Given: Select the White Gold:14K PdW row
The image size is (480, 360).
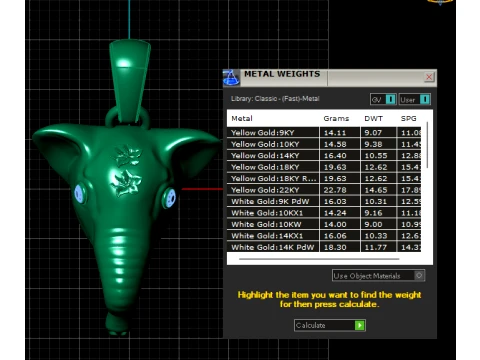Looking at the screenshot, I should pyautogui.click(x=324, y=247).
